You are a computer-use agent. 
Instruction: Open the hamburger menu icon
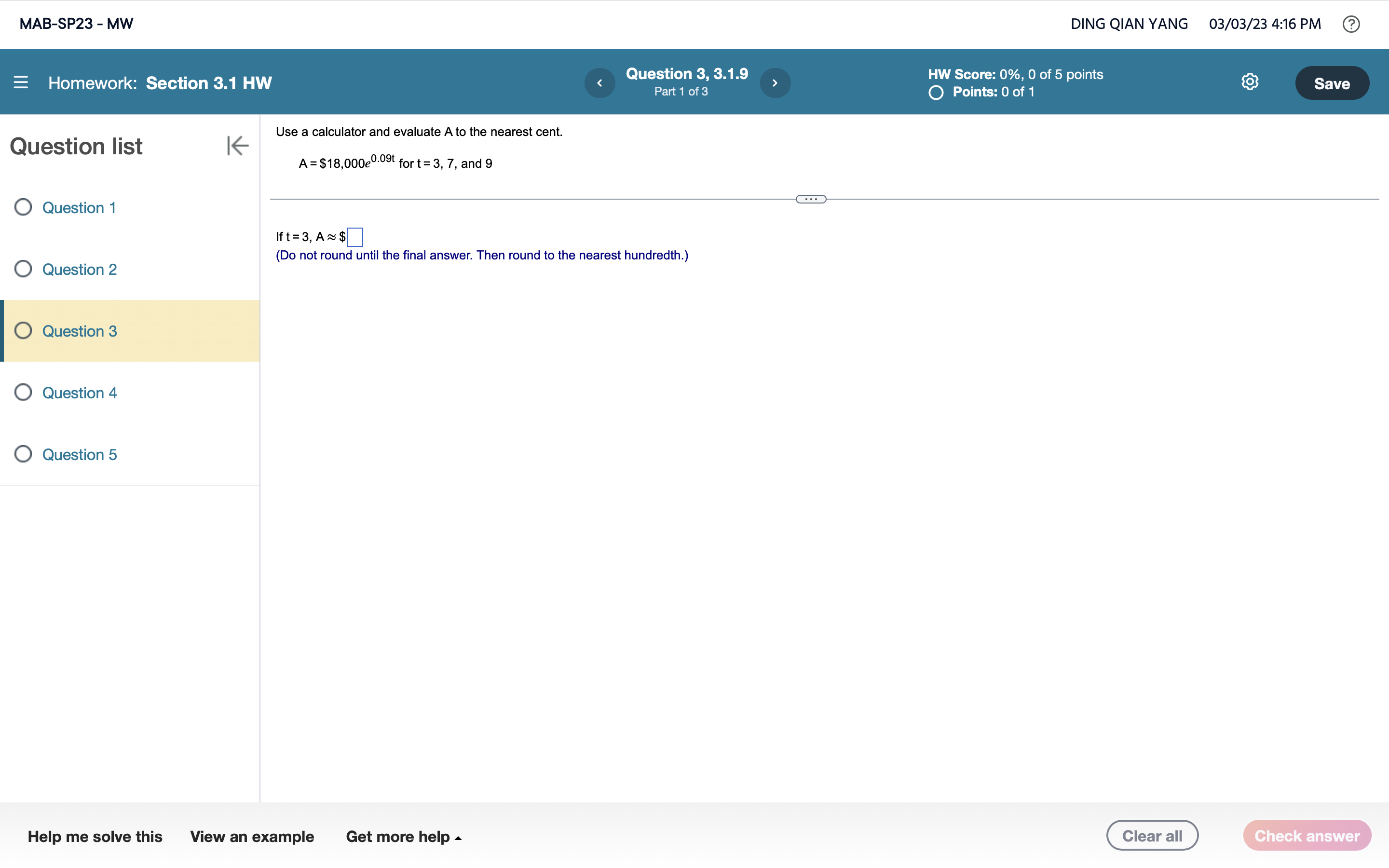pos(21,82)
